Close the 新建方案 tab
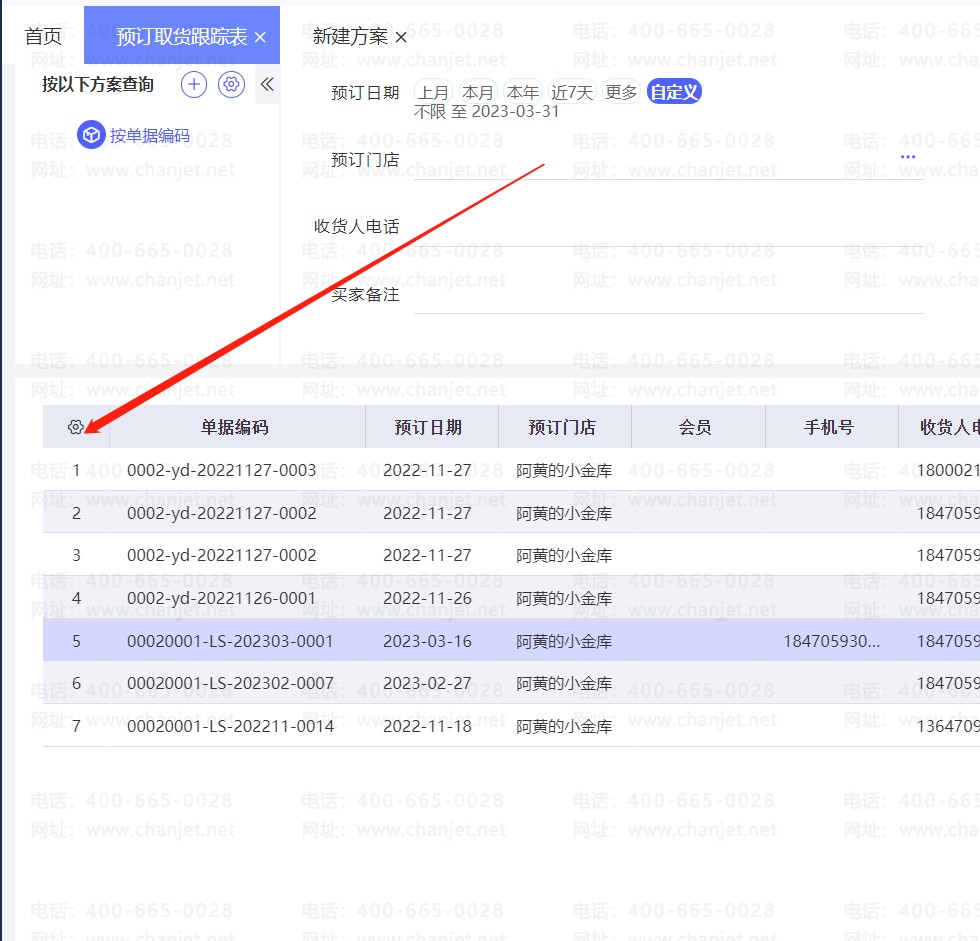 tap(401, 37)
